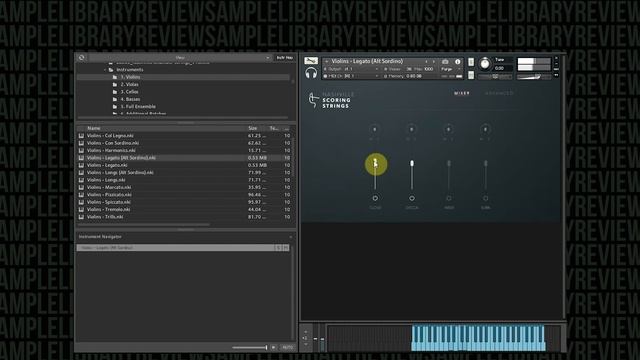Click the Decca mic pan knob
Screen dimensions: 640x360
point(411,129)
